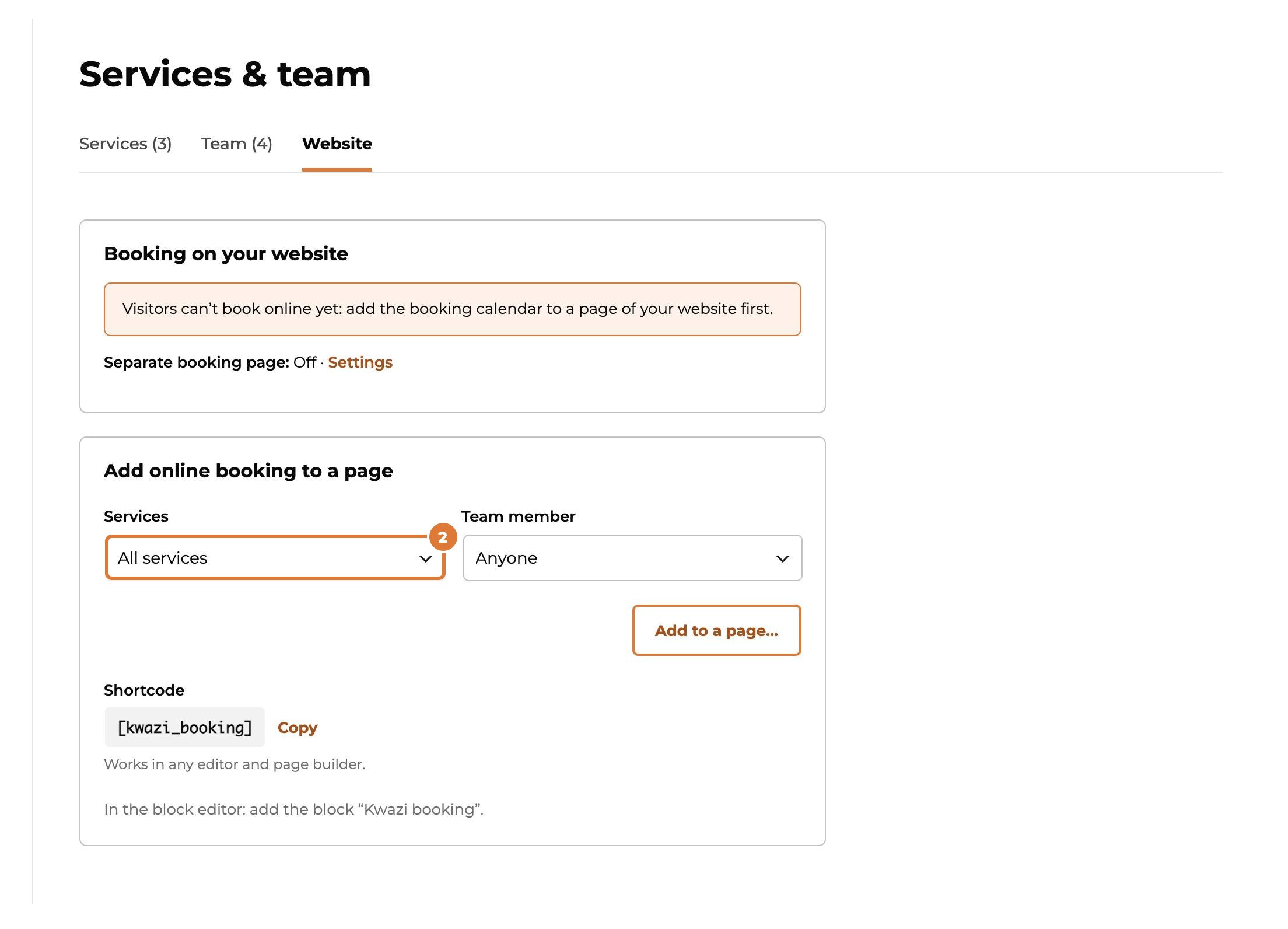
Task: Click the Services & team page heading
Action: 225,74
